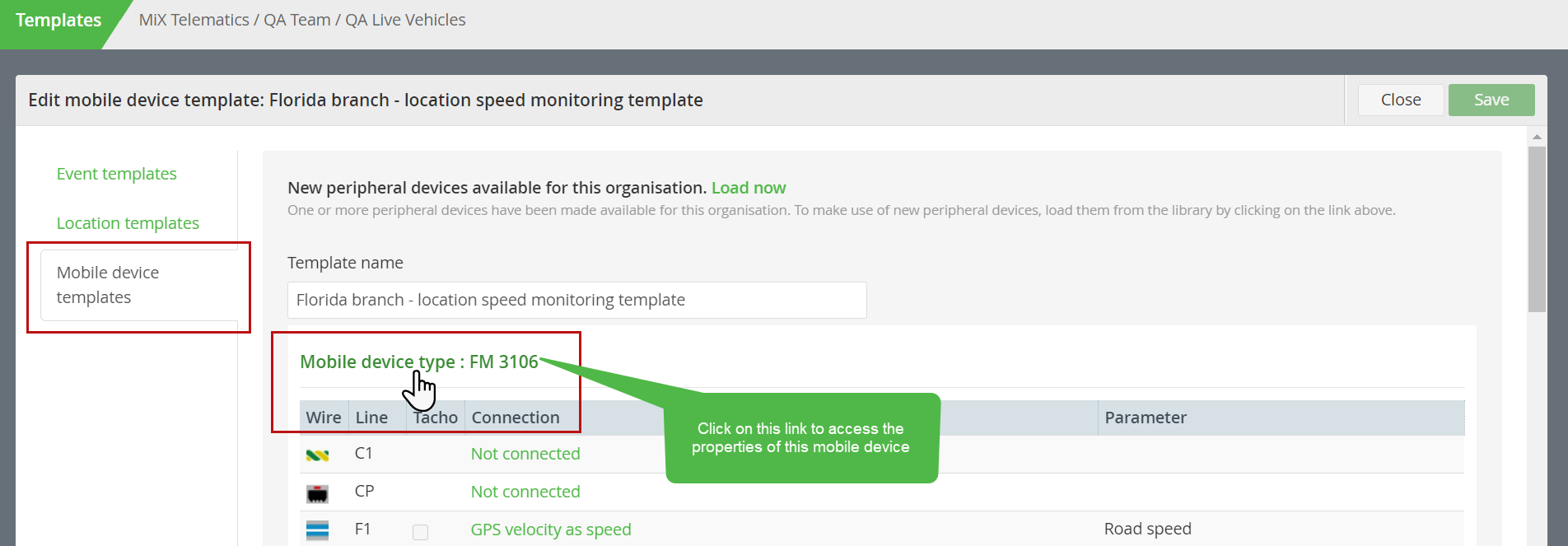Click the vertical scrollbar thumb
The width and height of the screenshot is (1568, 546).
[x=1537, y=229]
